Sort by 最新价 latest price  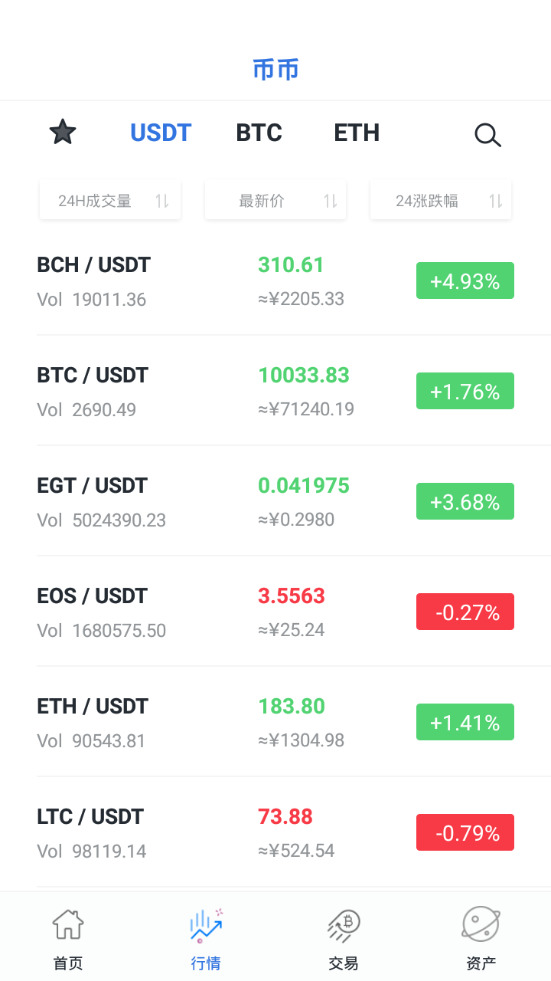tap(275, 200)
